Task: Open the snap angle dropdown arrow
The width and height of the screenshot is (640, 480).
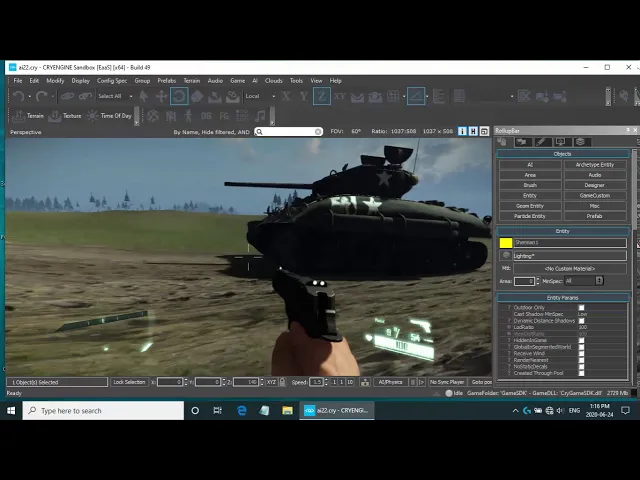Action: (427, 97)
